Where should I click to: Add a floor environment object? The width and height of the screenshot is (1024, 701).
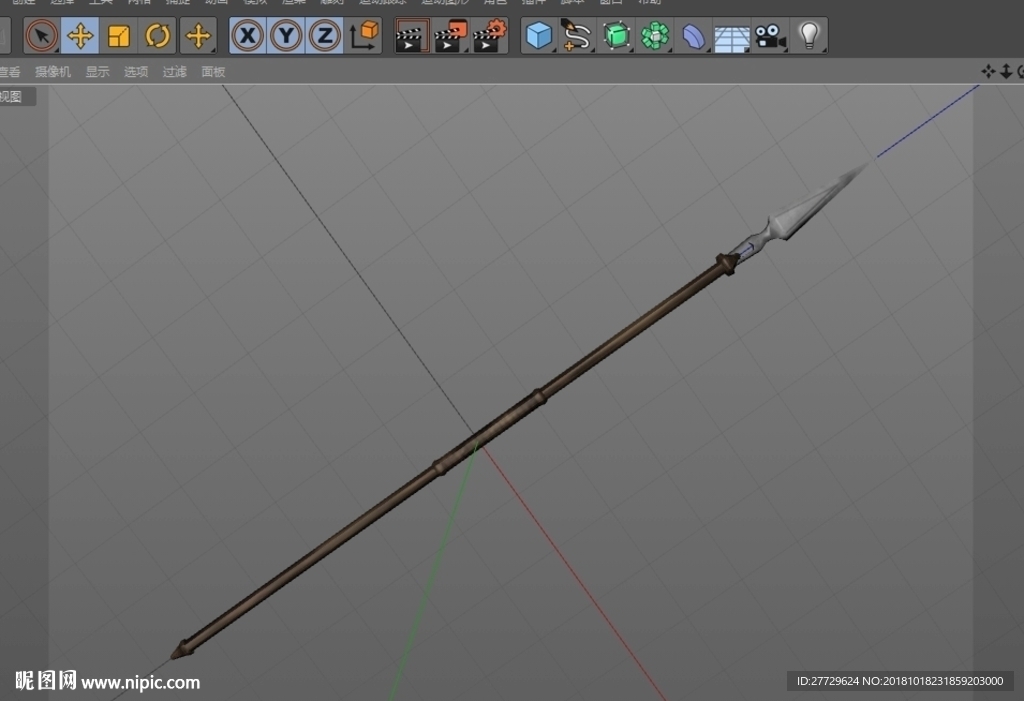coord(731,35)
